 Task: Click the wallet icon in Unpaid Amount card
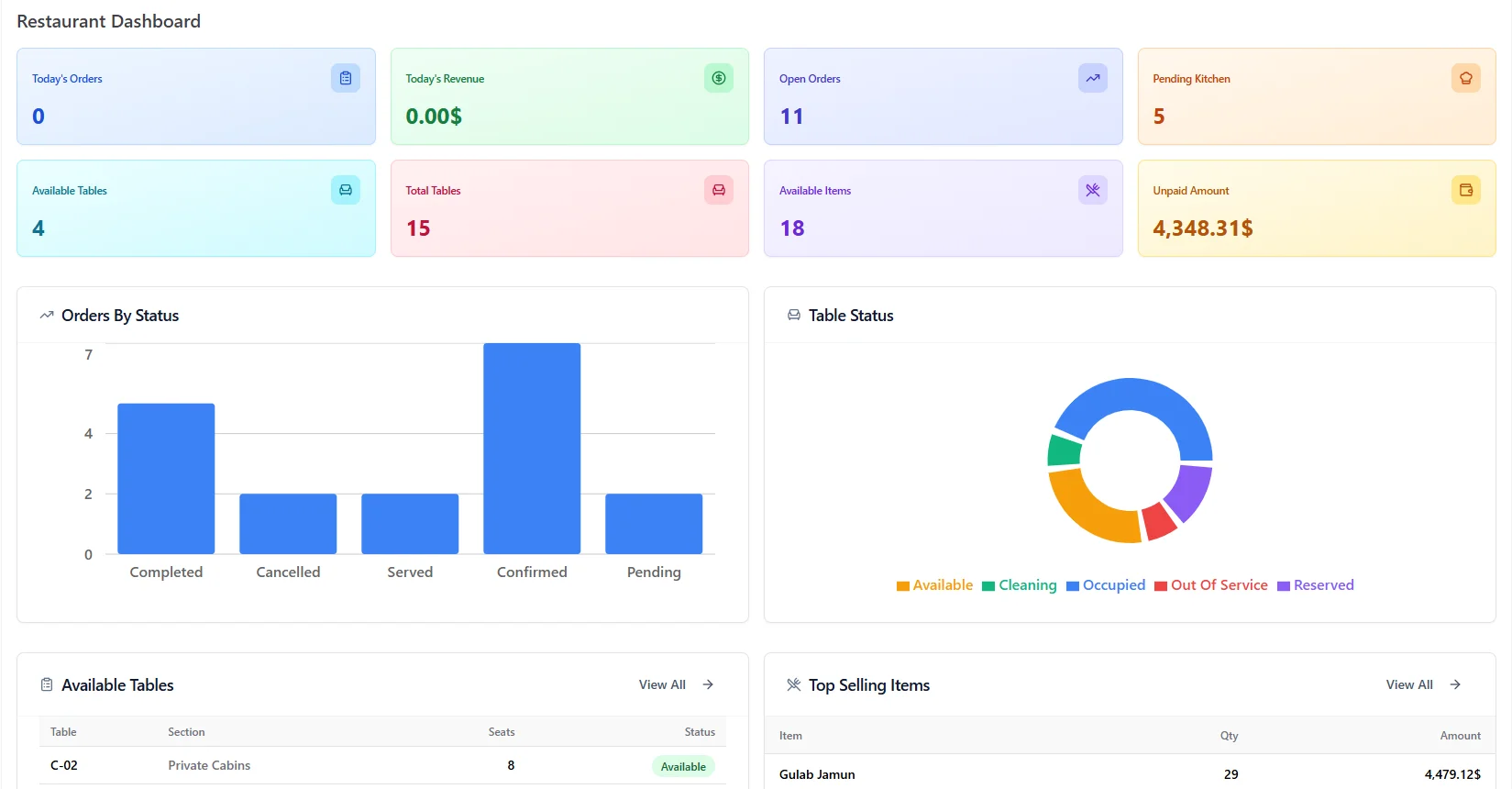click(x=1466, y=190)
